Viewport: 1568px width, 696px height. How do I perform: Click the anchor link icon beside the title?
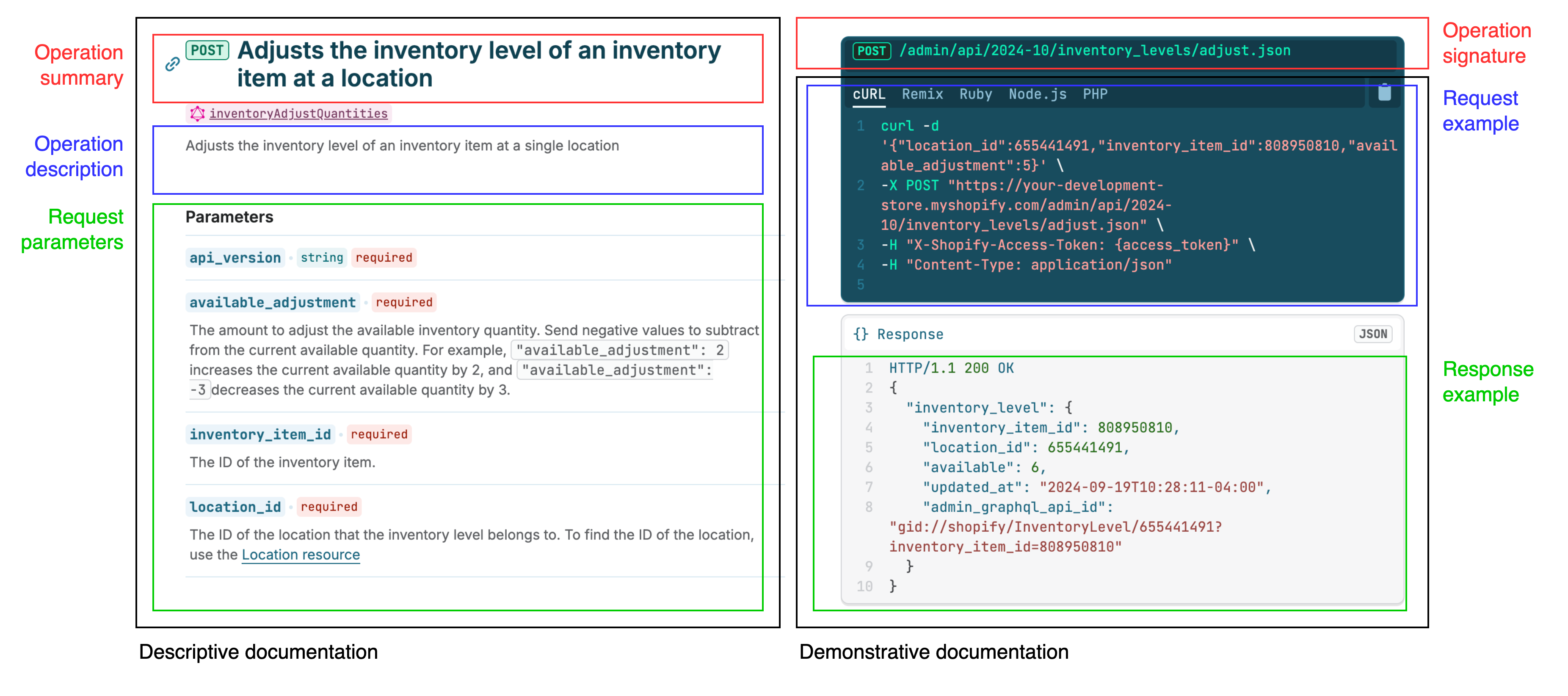(x=172, y=64)
